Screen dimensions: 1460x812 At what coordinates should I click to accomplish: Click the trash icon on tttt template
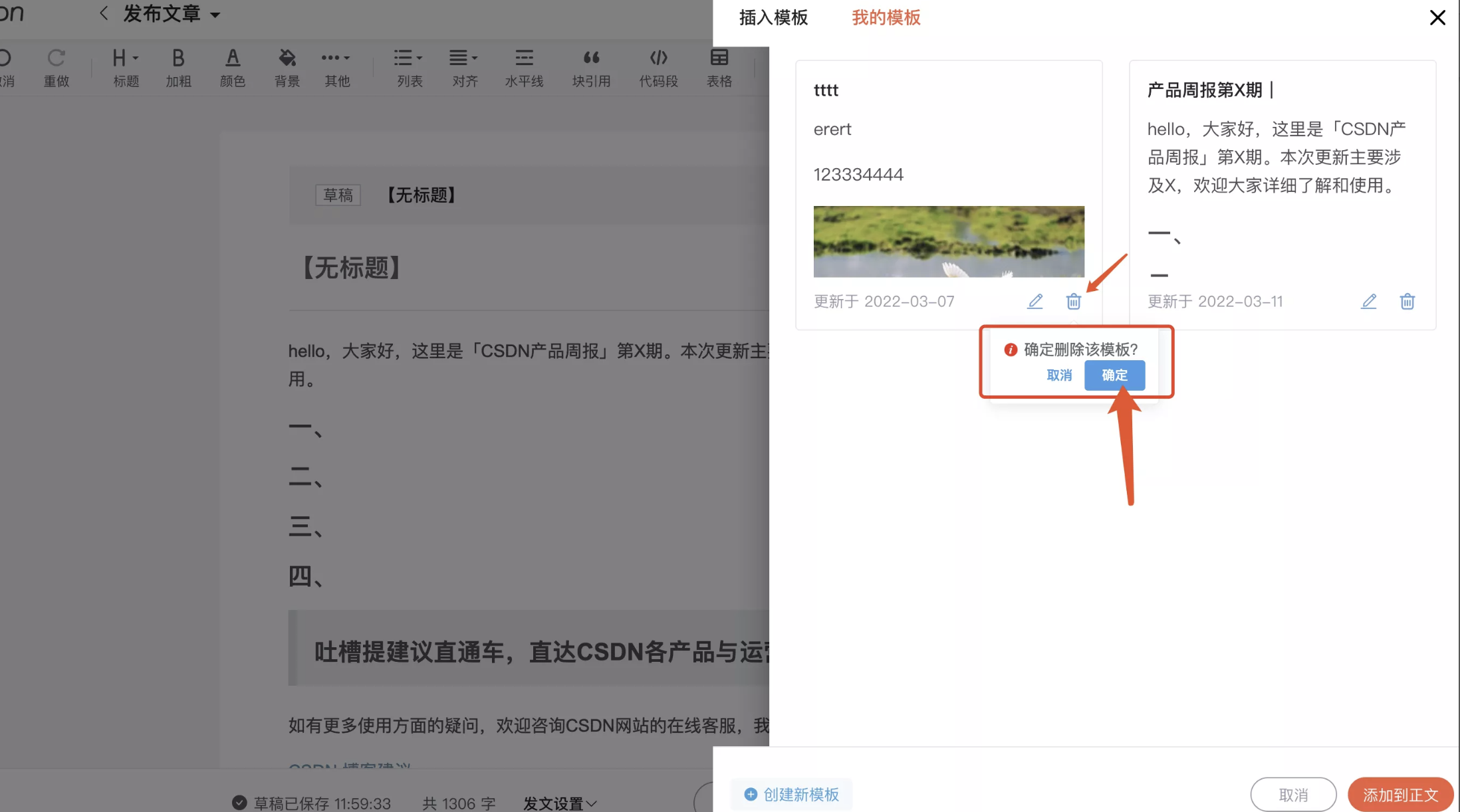click(1073, 301)
